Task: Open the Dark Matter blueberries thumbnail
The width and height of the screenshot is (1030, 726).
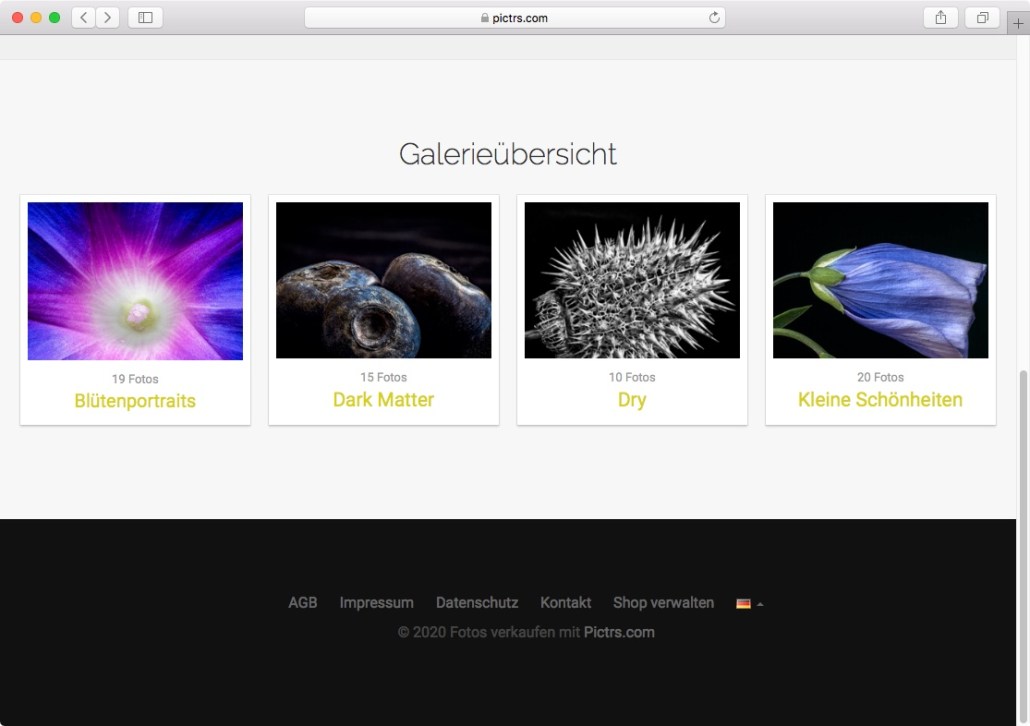Action: [x=384, y=281]
